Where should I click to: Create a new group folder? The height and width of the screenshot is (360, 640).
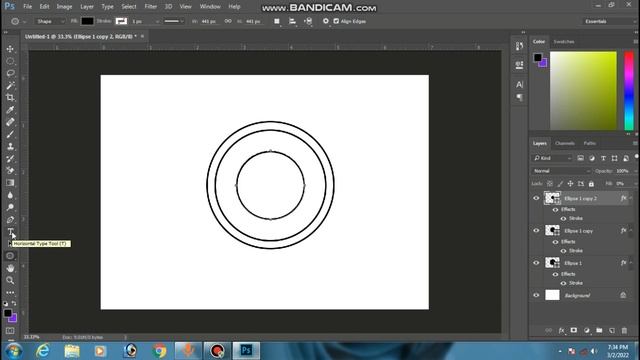click(599, 330)
